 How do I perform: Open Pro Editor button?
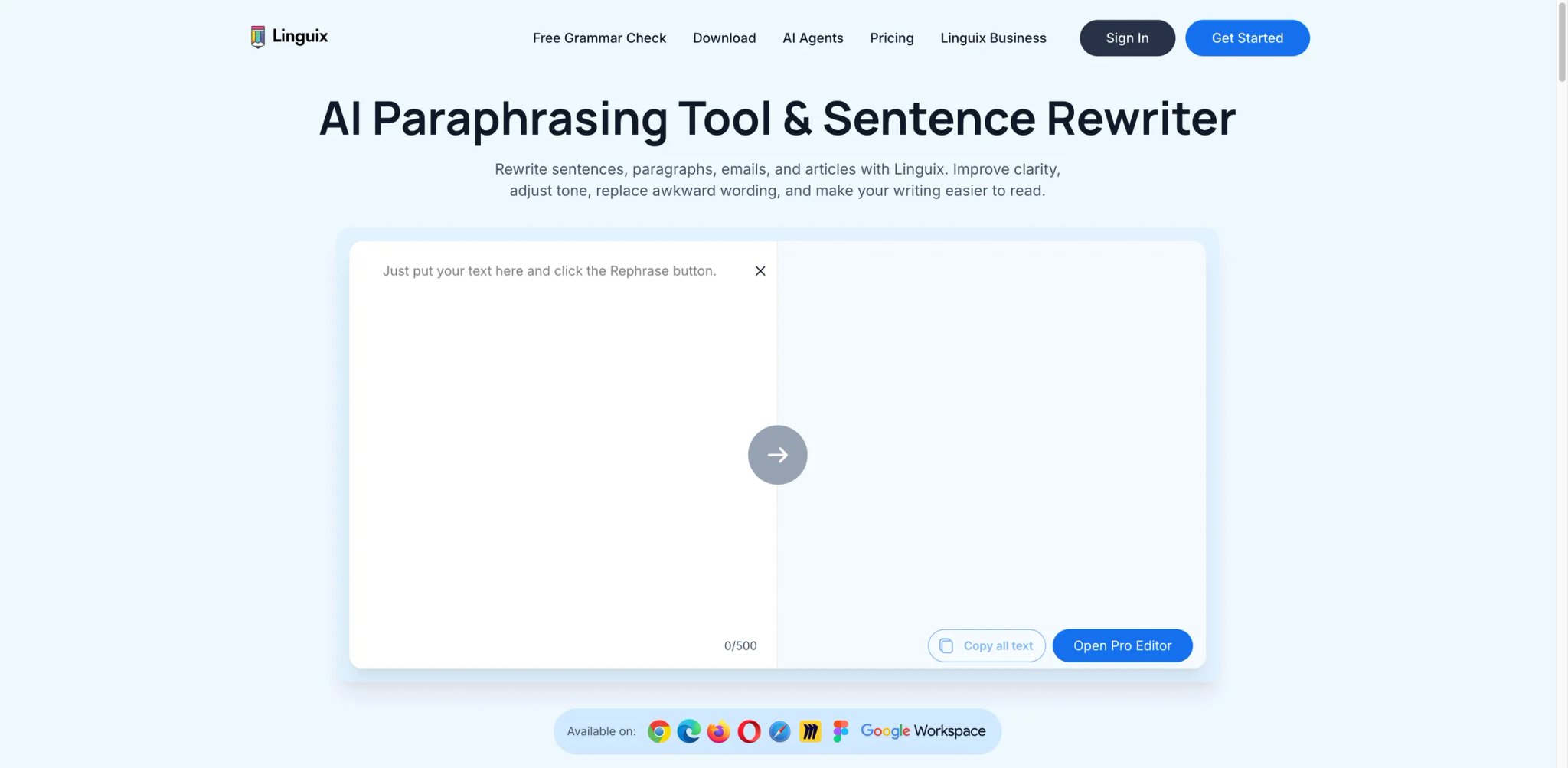[x=1122, y=645]
